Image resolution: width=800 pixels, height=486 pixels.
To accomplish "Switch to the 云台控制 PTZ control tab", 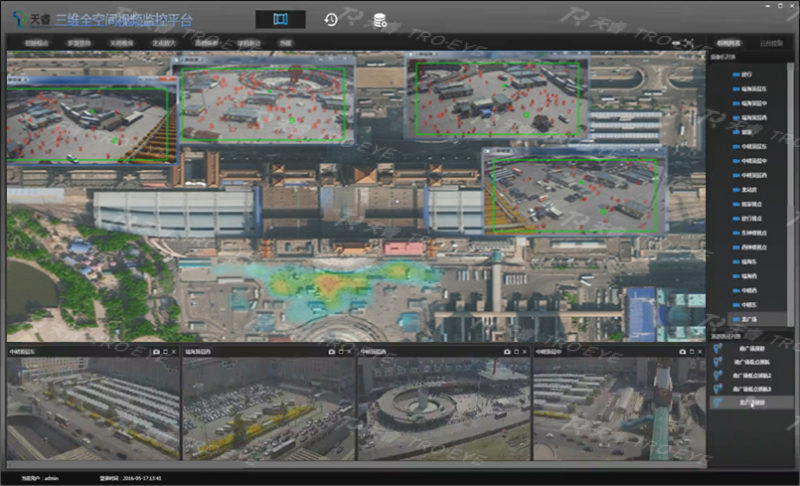I will [771, 44].
